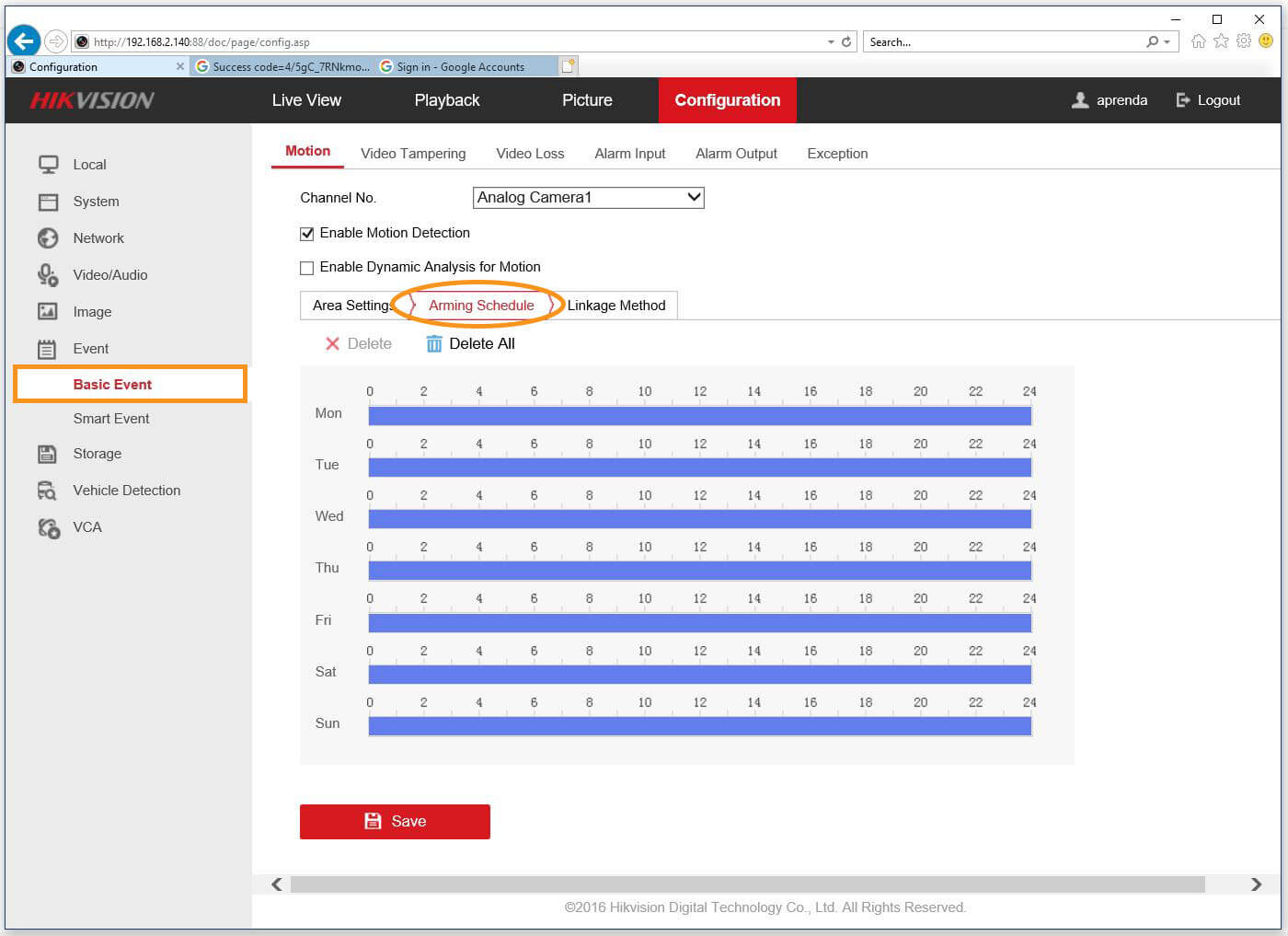
Task: Click the Storage disk icon
Action: [48, 454]
